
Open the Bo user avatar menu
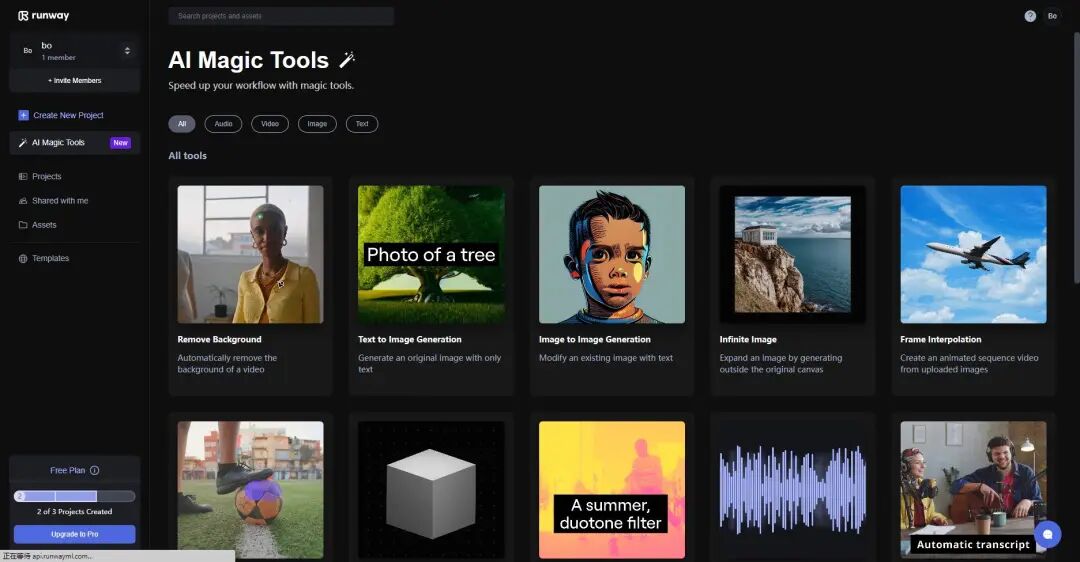point(1052,16)
